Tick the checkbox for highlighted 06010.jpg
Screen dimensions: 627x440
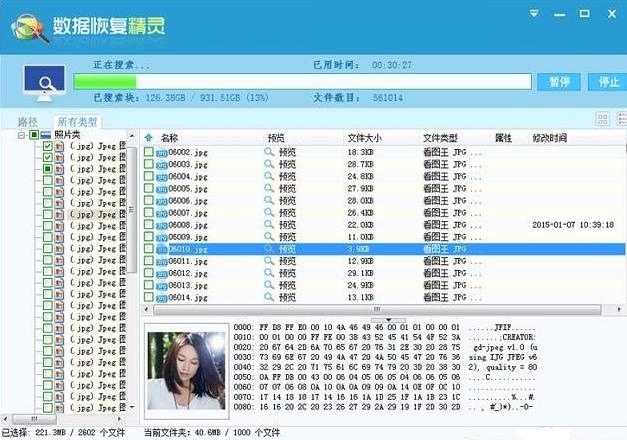tap(149, 248)
